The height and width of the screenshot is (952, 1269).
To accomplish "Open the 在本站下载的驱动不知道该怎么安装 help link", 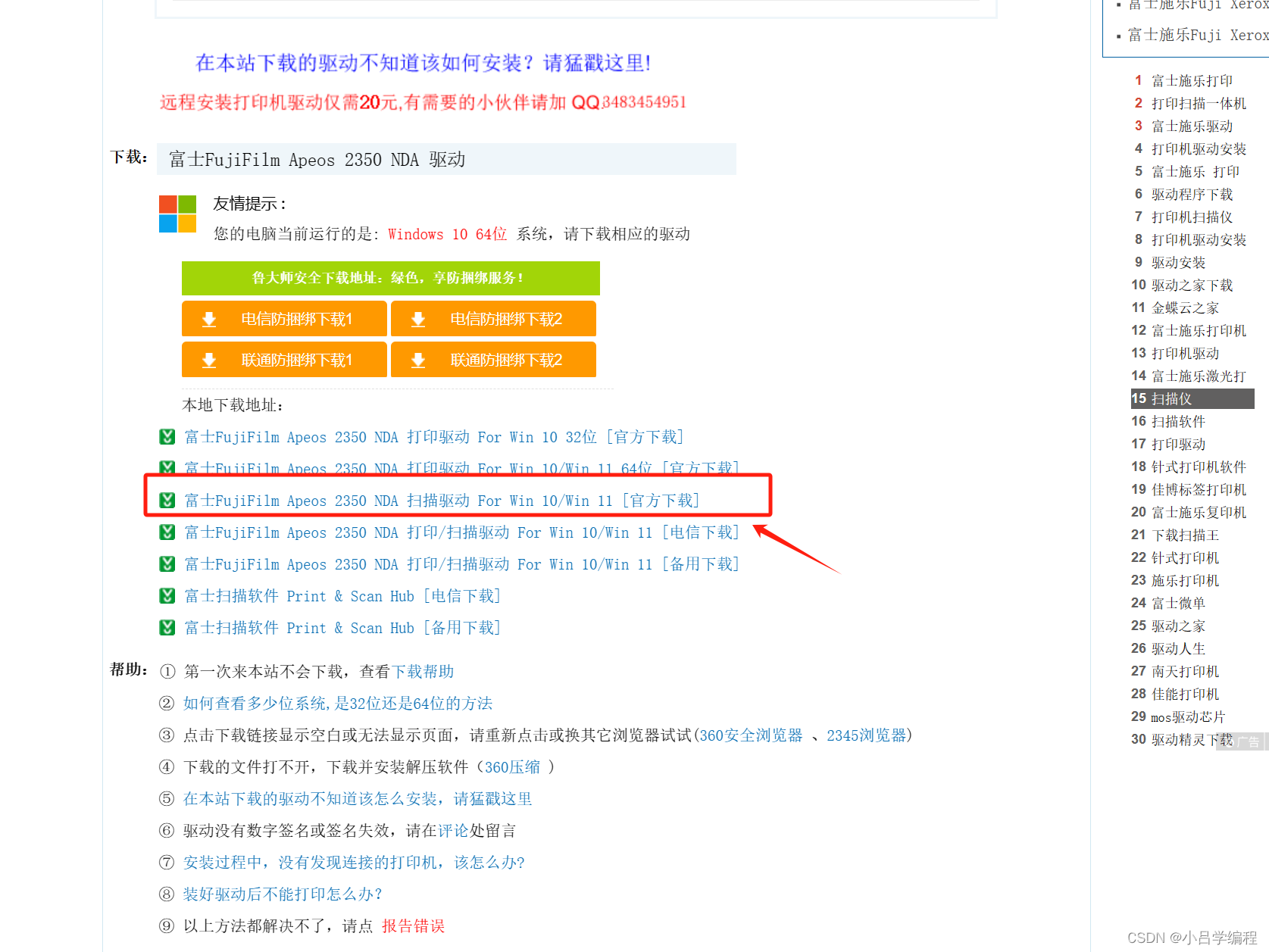I will (358, 799).
